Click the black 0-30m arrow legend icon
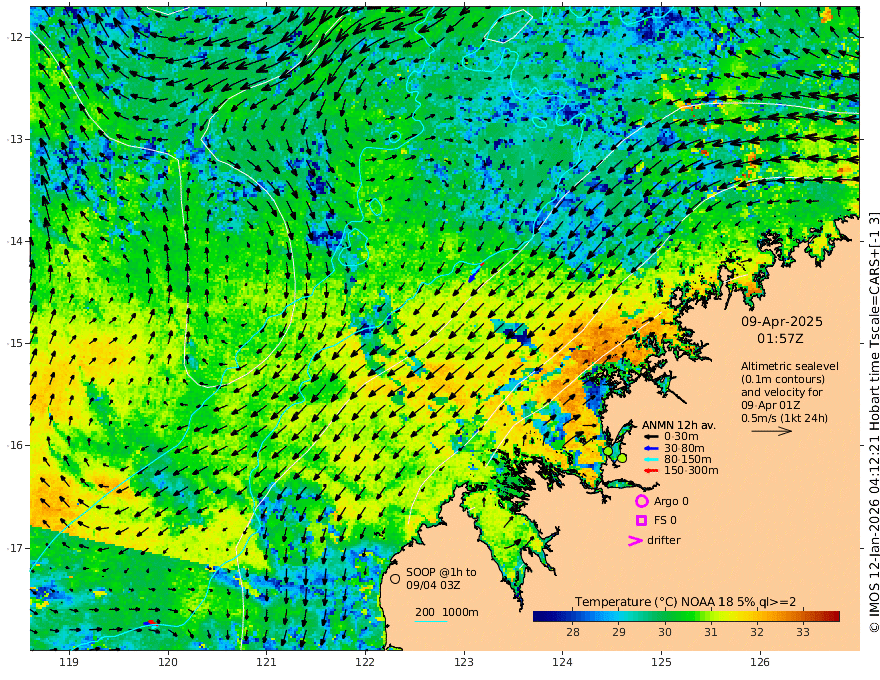The height and width of the screenshot is (680, 880). coord(651,437)
